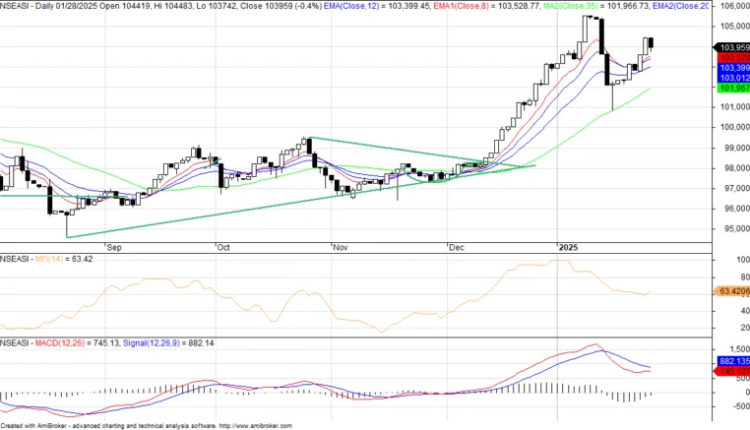The image size is (750, 430).
Task: Click the blue 103,399 EMA price tag
Action: (x=733, y=66)
